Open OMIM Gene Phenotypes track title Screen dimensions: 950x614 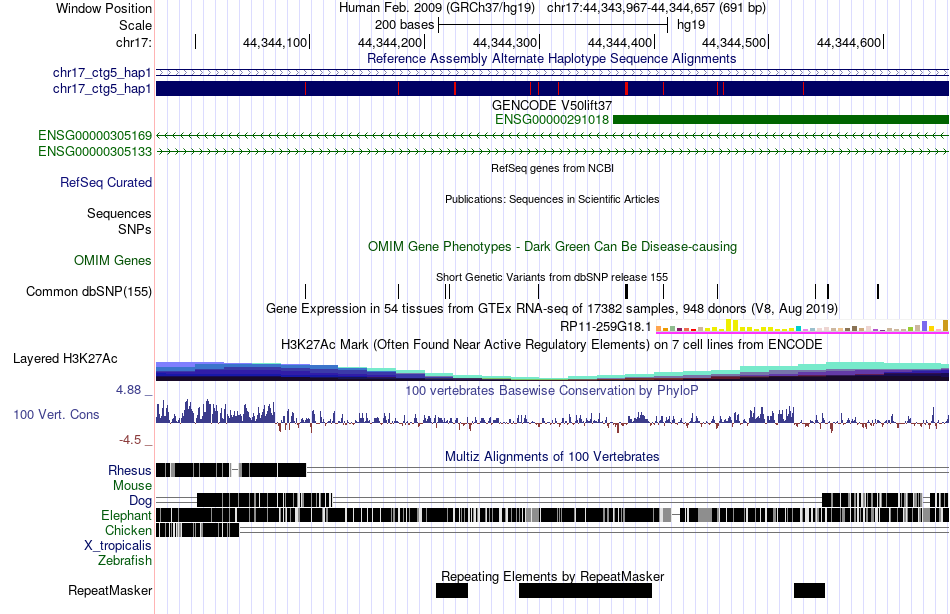pos(552,247)
